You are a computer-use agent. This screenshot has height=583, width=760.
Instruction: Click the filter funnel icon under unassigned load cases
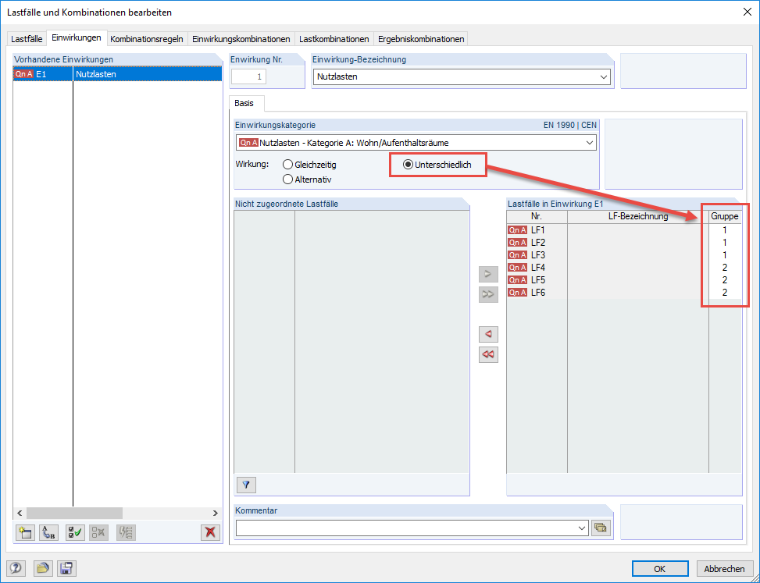tap(246, 485)
